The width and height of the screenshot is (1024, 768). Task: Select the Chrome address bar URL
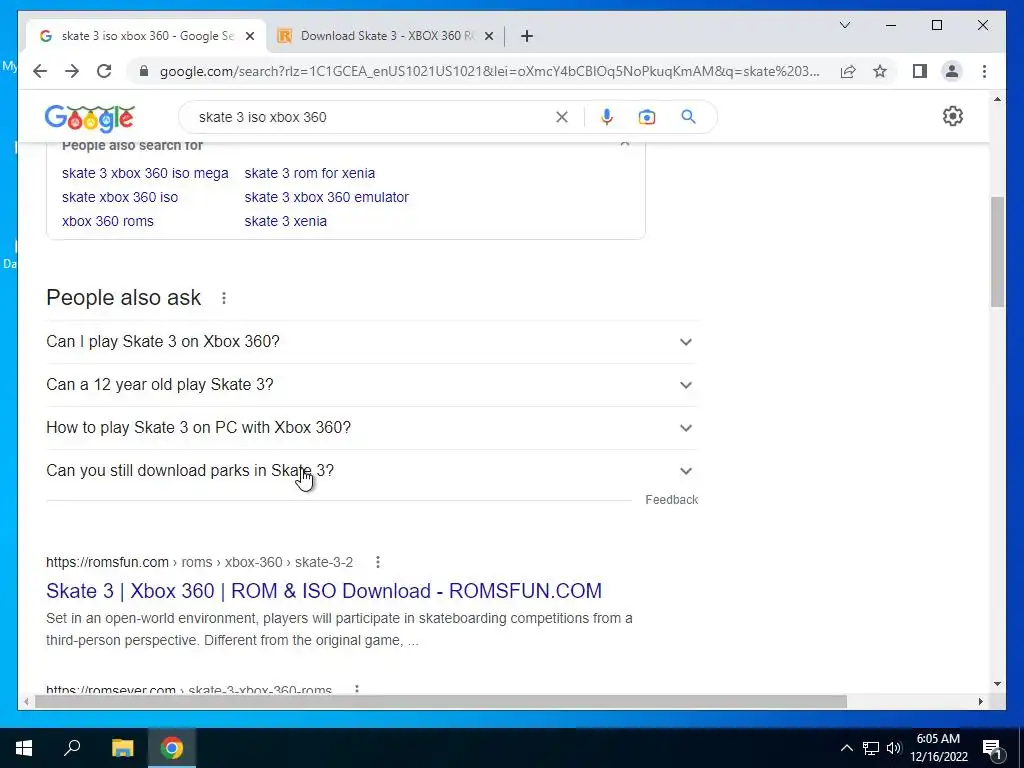(490, 71)
